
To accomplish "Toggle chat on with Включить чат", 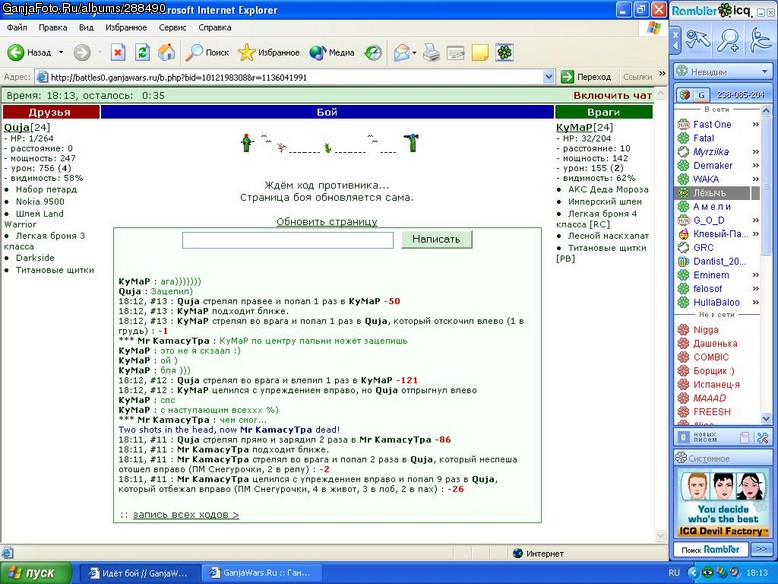I will tap(613, 95).
